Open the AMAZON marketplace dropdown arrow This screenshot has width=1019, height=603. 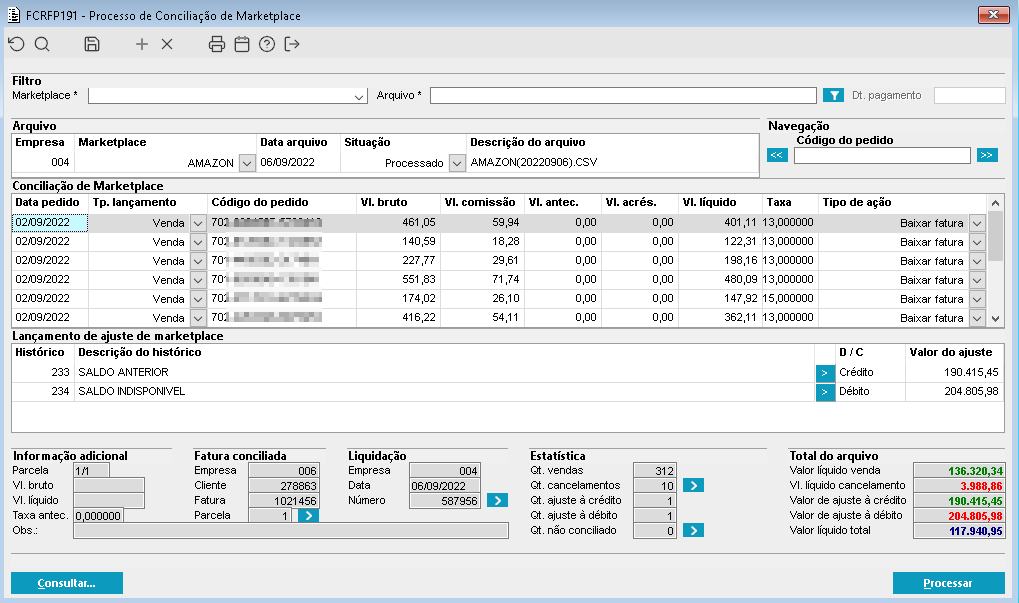(x=246, y=163)
